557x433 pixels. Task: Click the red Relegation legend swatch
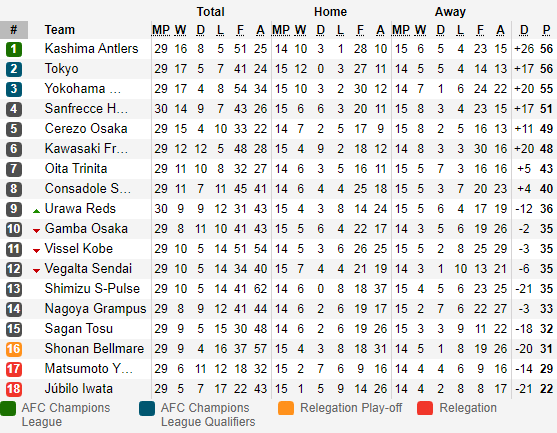(x=425, y=408)
